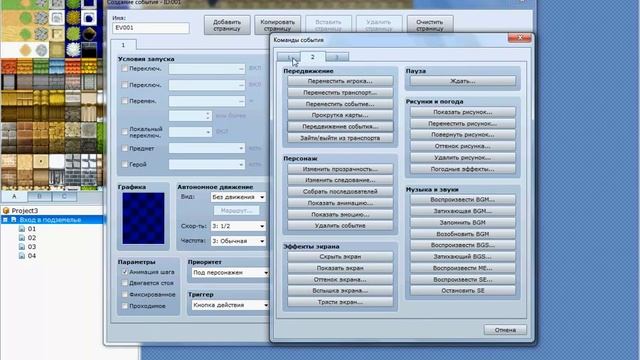Viewport: 640px width, 360px height.
Task: Open the Скор-ть speed dropdown
Action: pos(238,226)
